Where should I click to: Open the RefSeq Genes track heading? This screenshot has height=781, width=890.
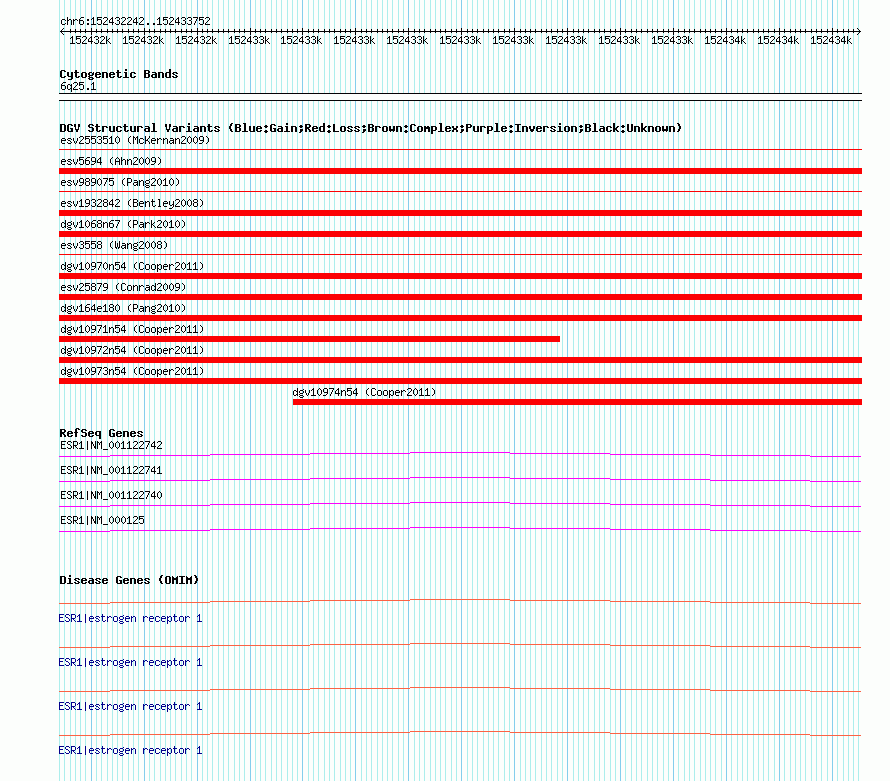(101, 433)
